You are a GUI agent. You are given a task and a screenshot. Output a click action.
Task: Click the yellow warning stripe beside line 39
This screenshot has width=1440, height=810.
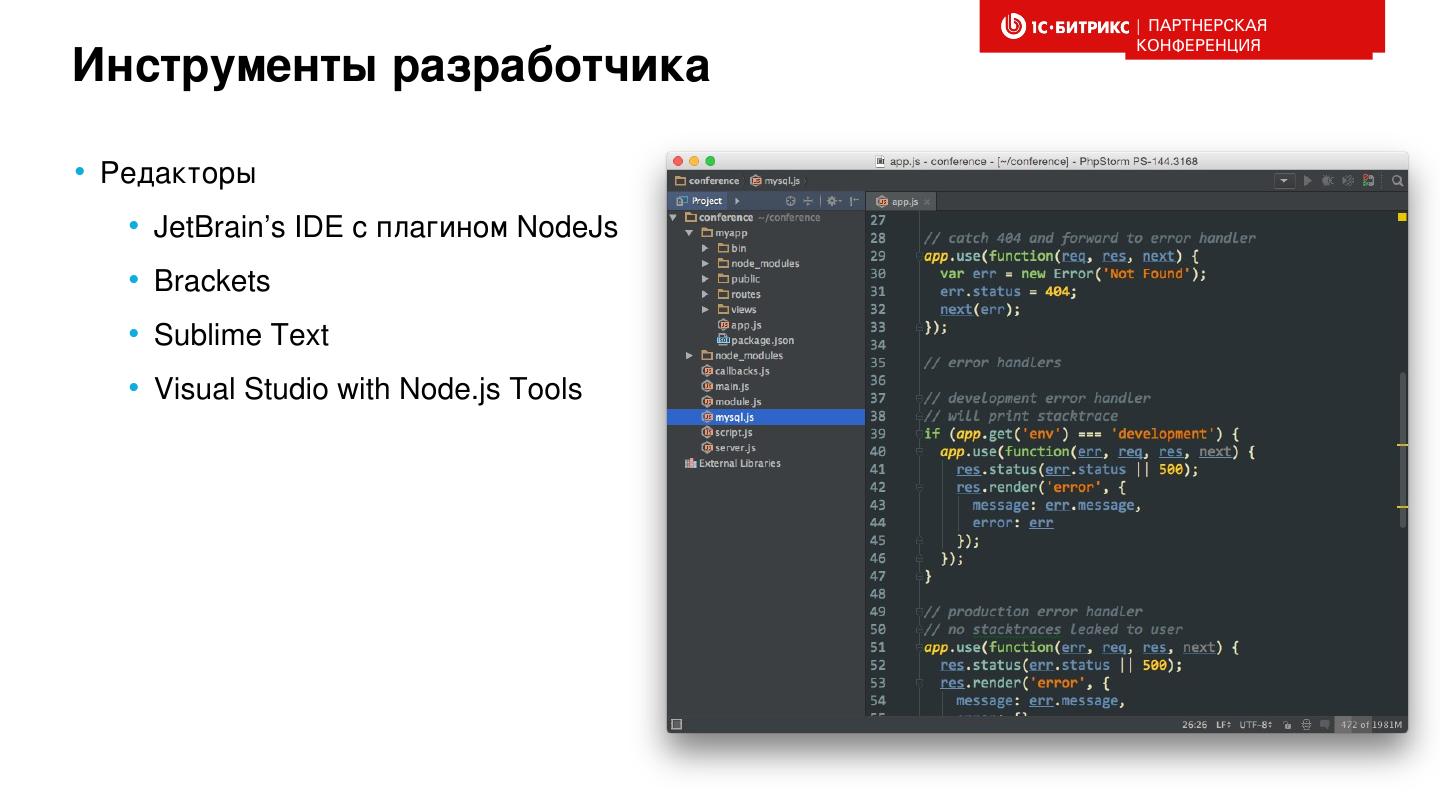click(1402, 444)
